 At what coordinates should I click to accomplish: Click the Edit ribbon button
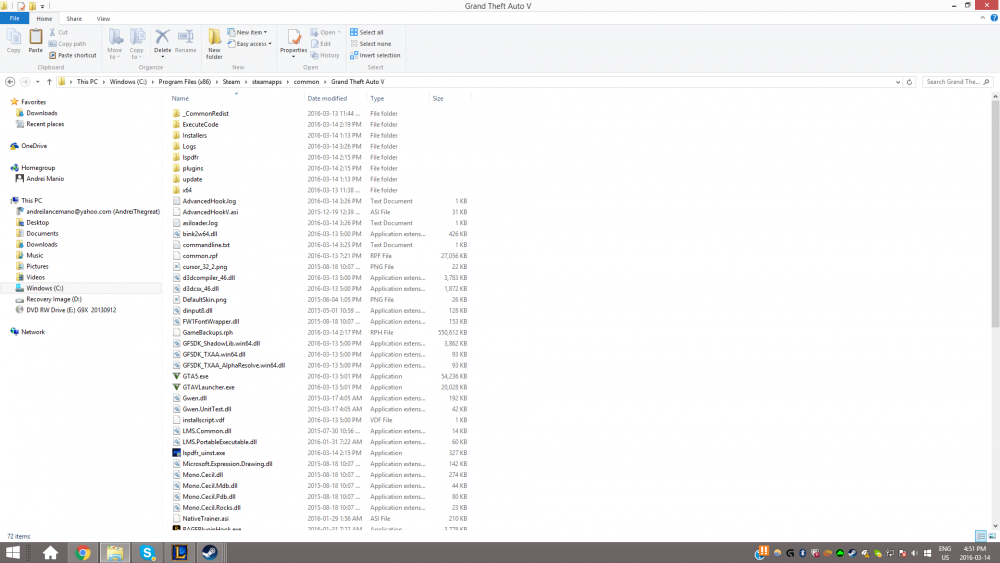coord(321,43)
